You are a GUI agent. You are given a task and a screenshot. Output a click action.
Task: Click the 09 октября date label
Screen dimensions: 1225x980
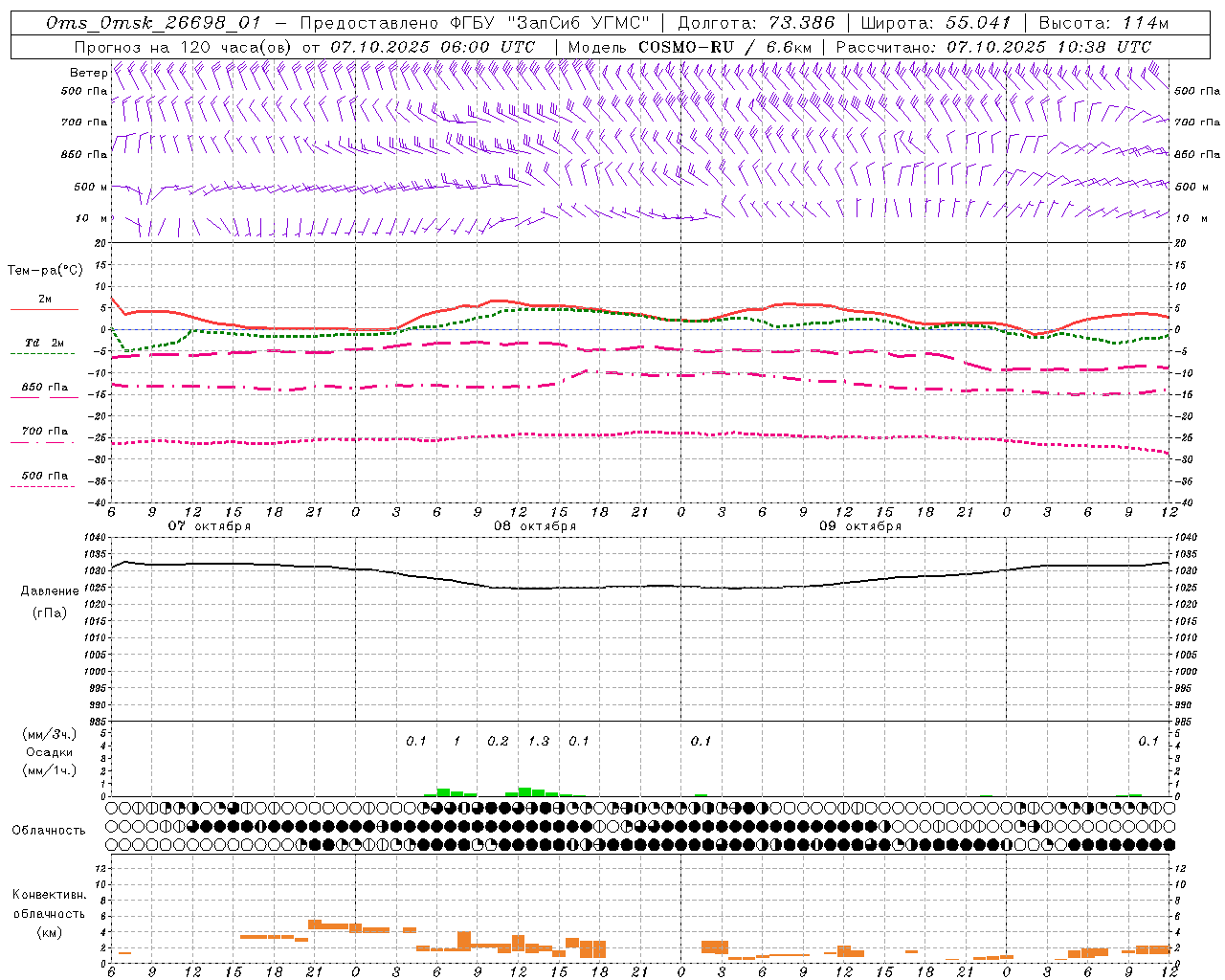(860, 526)
